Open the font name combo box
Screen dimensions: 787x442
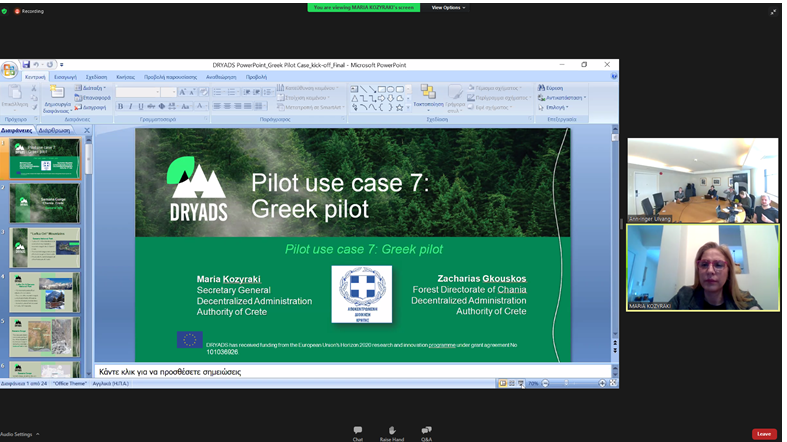(x=138, y=92)
